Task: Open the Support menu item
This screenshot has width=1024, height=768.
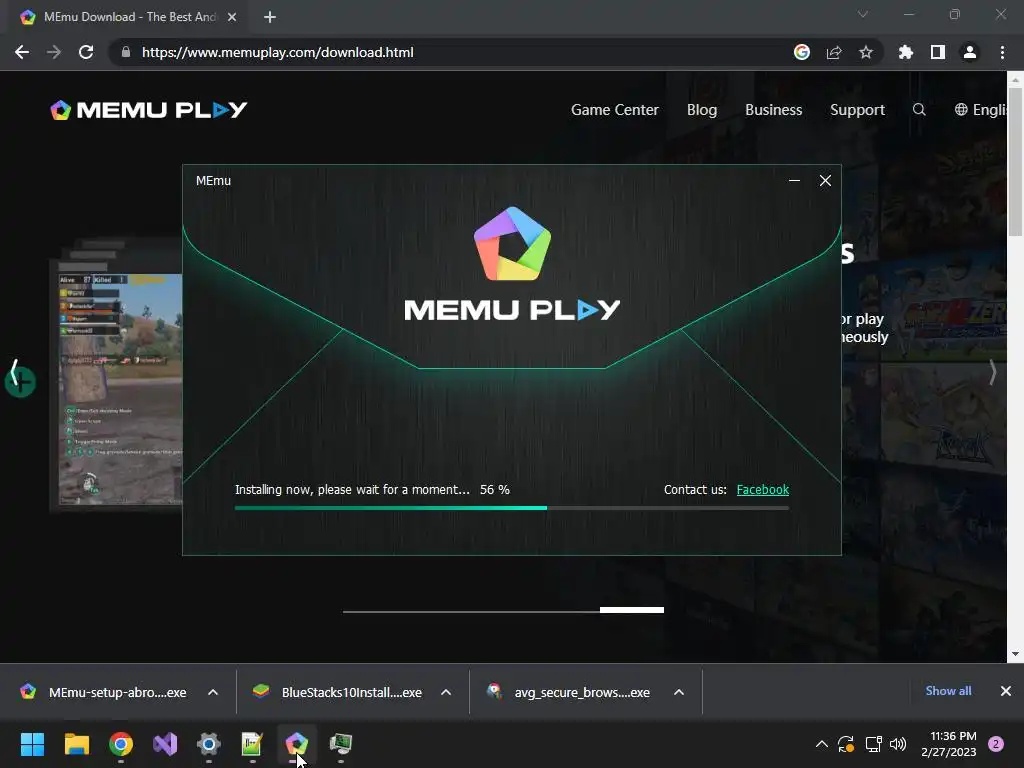Action: [857, 110]
